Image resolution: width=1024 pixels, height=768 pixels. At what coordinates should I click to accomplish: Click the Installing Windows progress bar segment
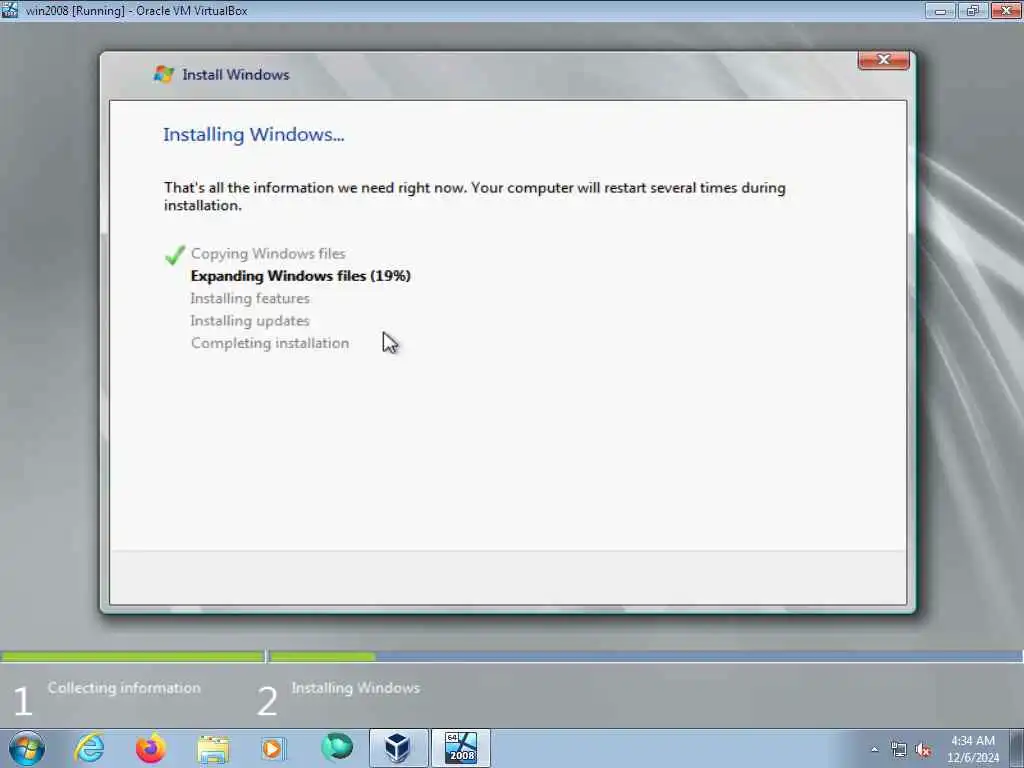[646, 656]
